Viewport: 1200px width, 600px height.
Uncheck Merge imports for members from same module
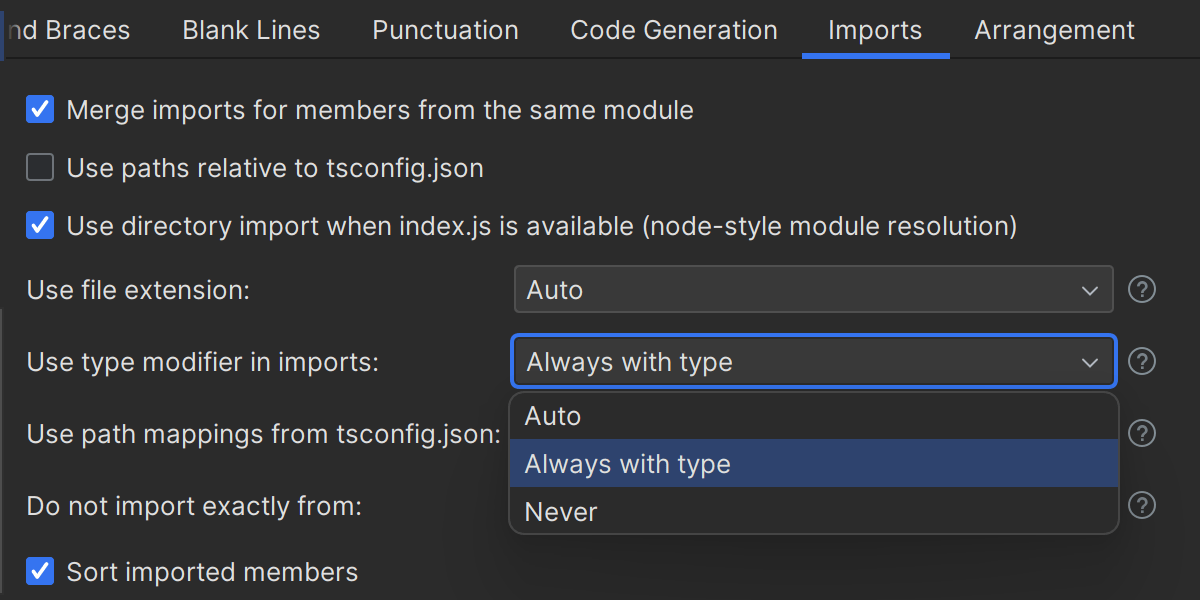coord(40,109)
